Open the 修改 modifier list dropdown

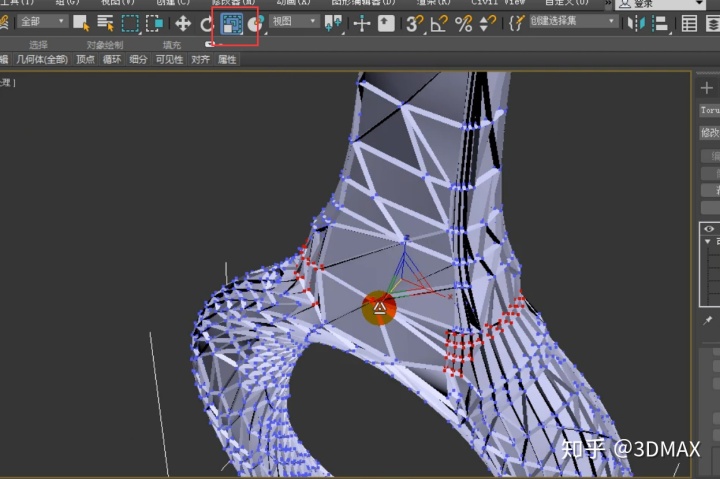[x=709, y=133]
